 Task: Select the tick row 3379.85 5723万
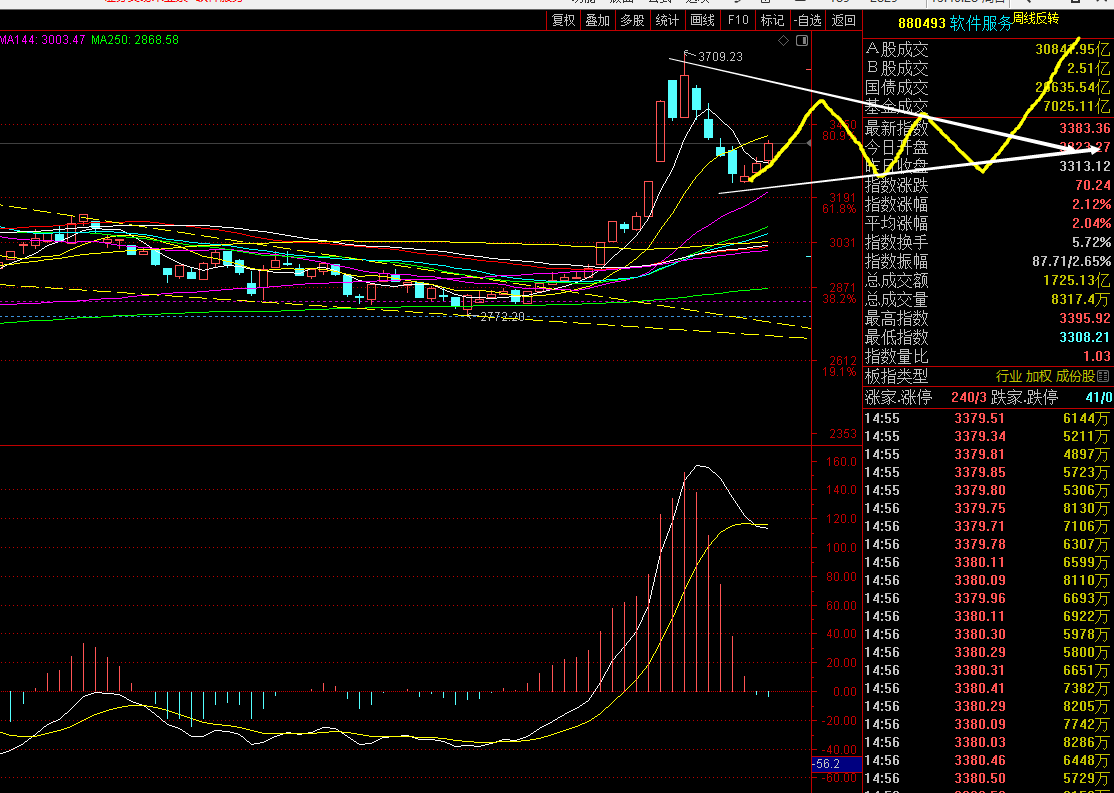(x=988, y=473)
